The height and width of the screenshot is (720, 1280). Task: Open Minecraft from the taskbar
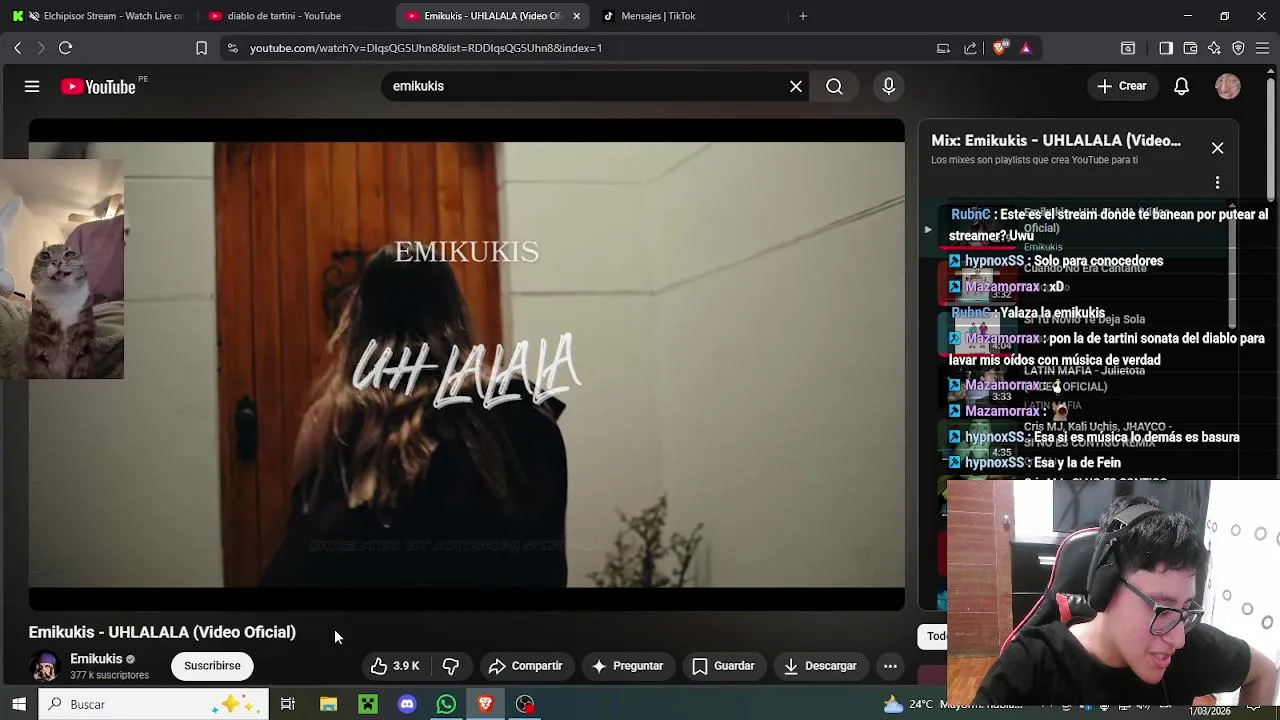pos(367,704)
